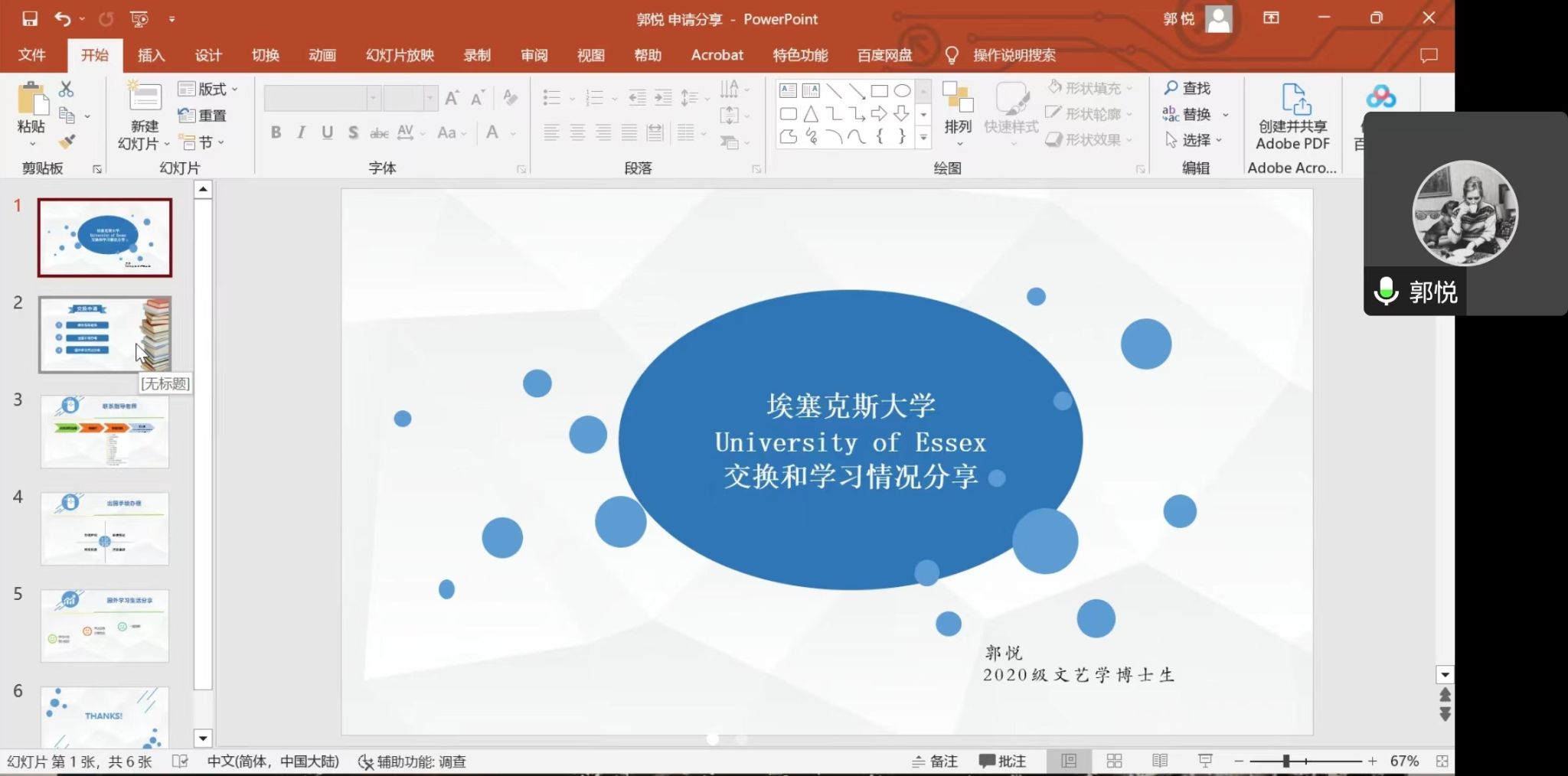Switch to the Slide Show tab
The height and width of the screenshot is (776, 1568).
[399, 55]
